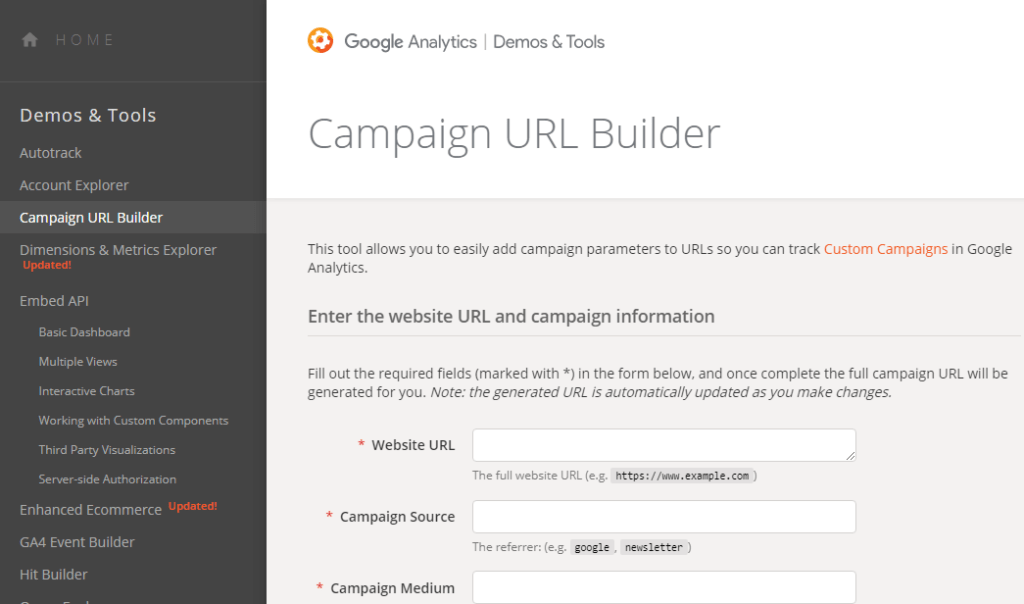This screenshot has height=604, width=1024.
Task: Click the Website URL input field
Action: click(x=663, y=445)
